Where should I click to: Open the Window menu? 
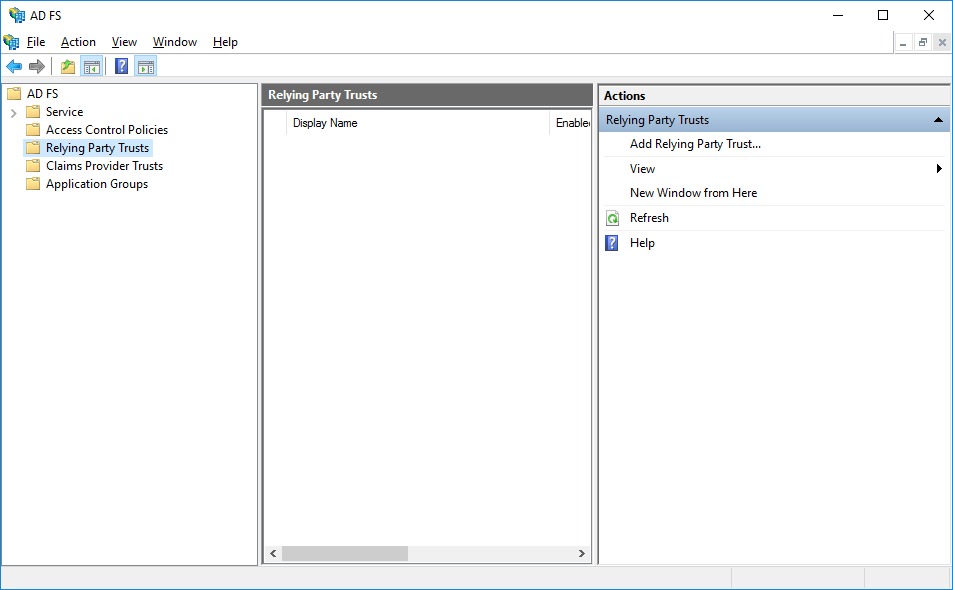click(174, 42)
